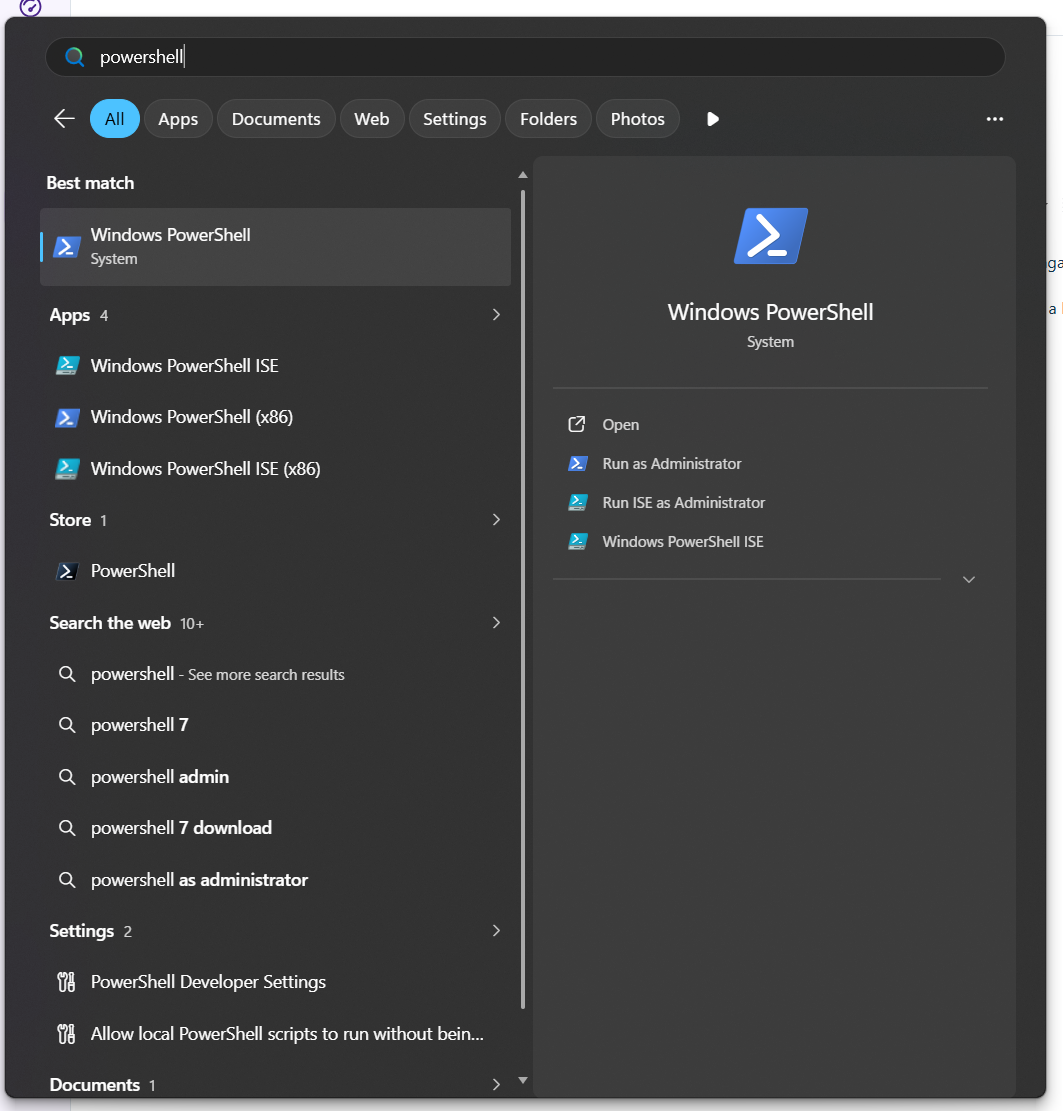Viewport: 1063px width, 1111px height.
Task: Select the 'powershell admin' web suggestion
Action: (160, 777)
